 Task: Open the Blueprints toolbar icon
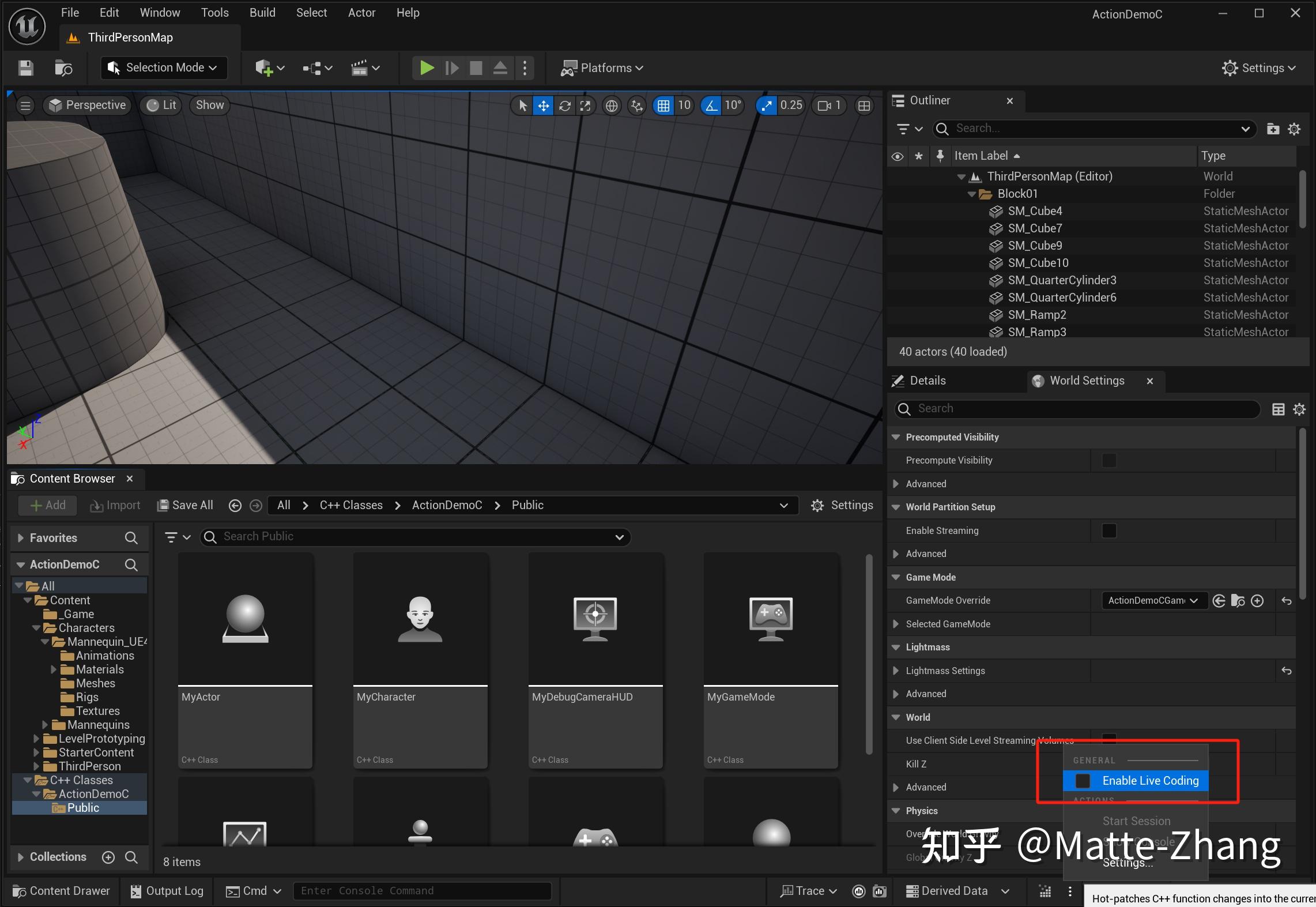coord(311,68)
